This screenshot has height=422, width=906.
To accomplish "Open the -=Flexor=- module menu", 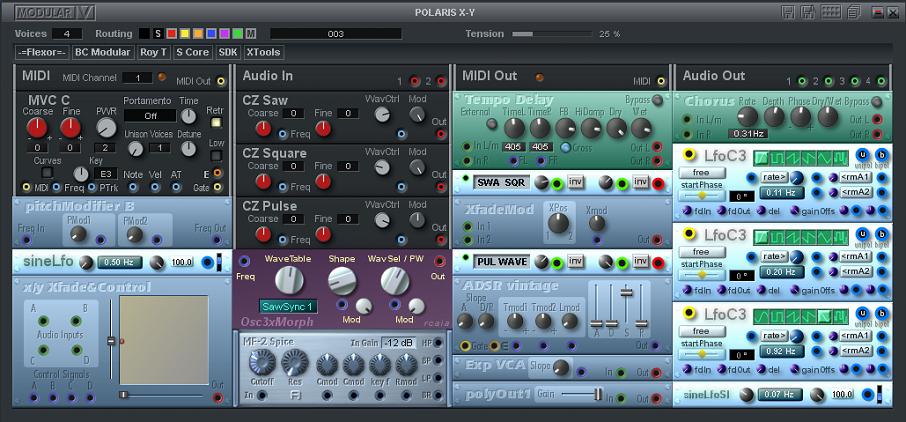I will [43, 52].
